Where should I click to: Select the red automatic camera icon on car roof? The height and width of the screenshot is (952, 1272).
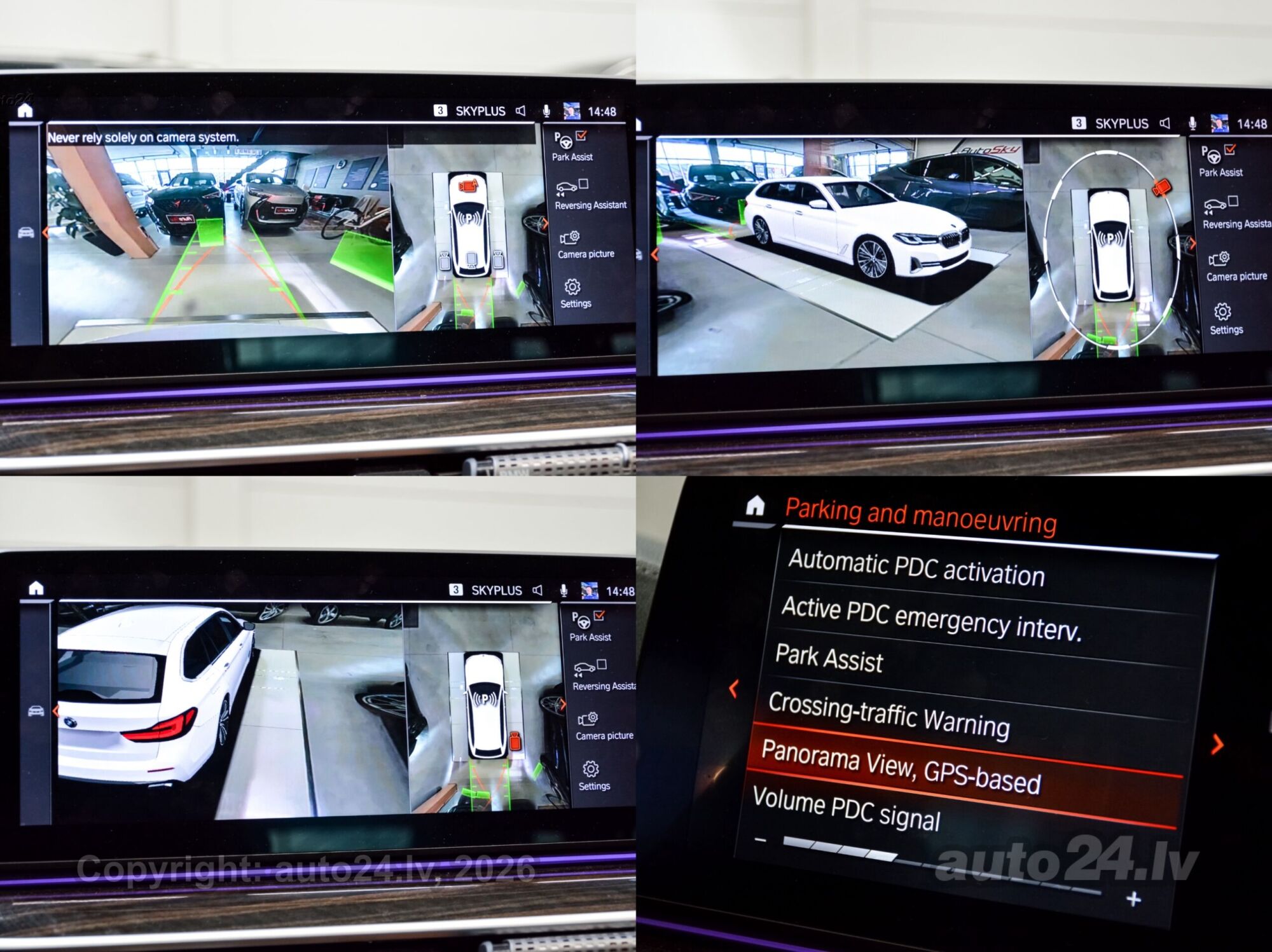[469, 185]
